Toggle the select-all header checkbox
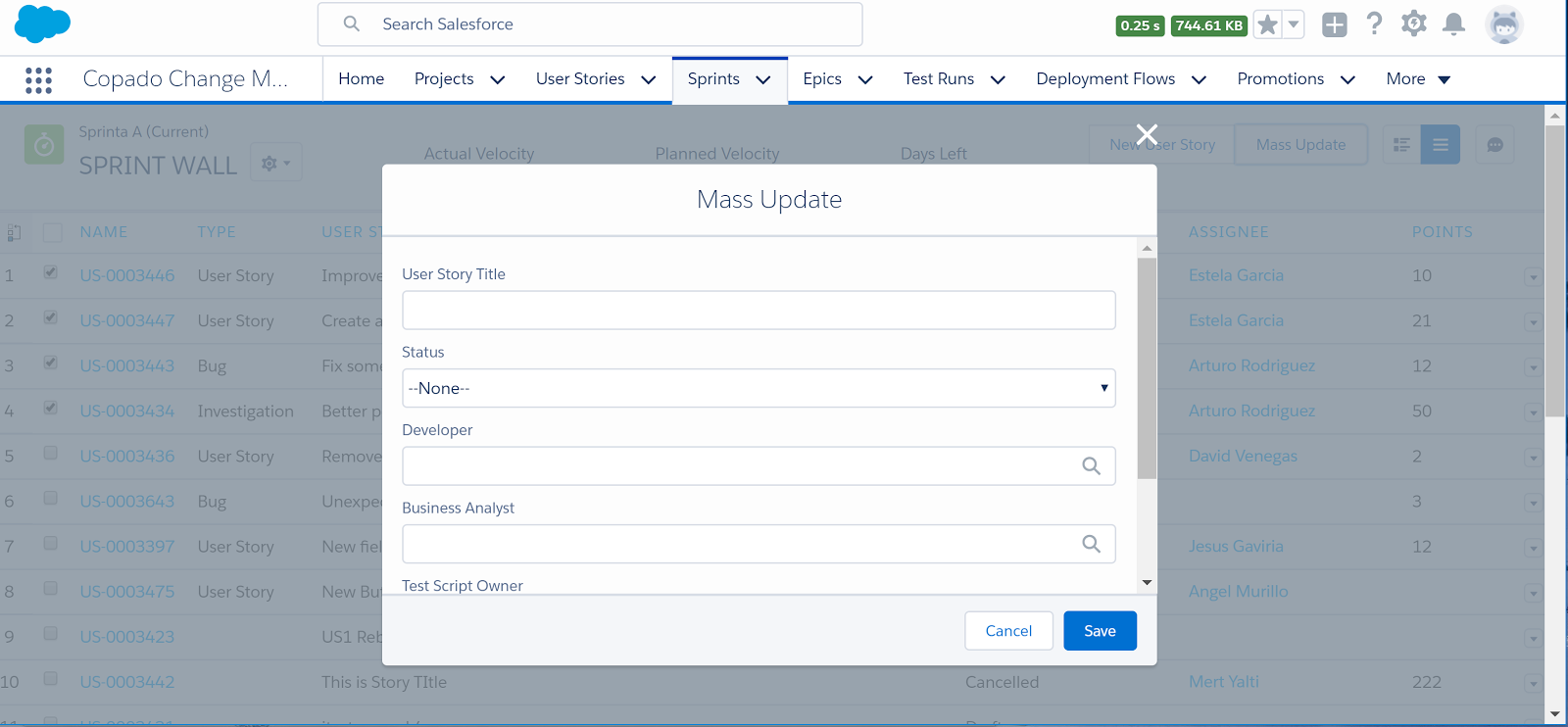 [x=52, y=232]
